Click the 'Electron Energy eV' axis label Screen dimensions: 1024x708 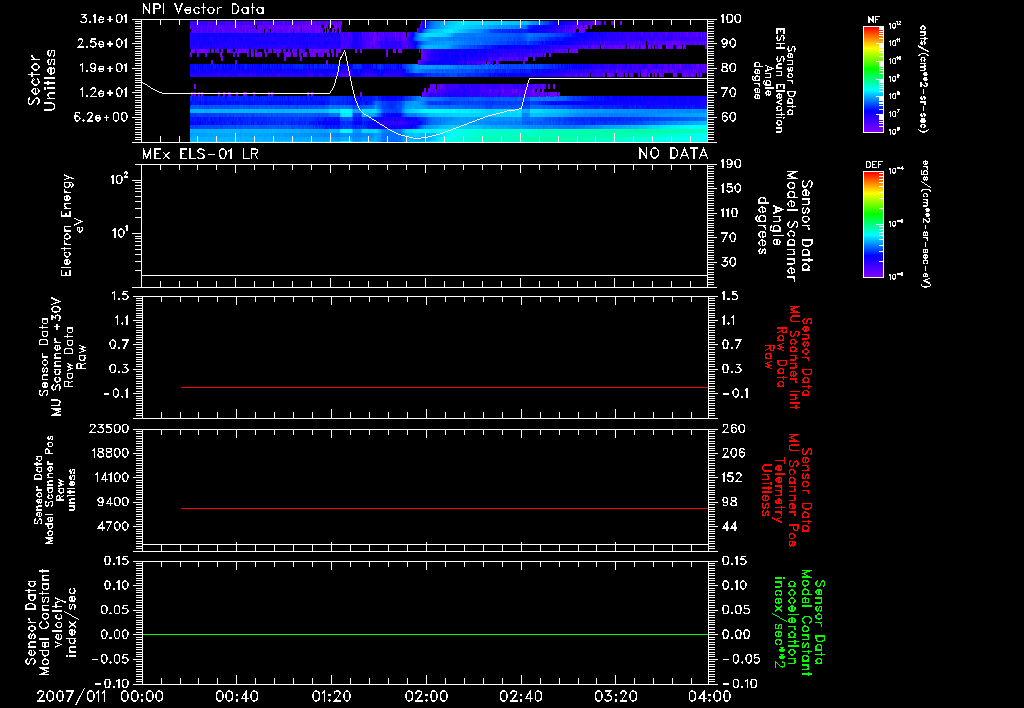72,225
